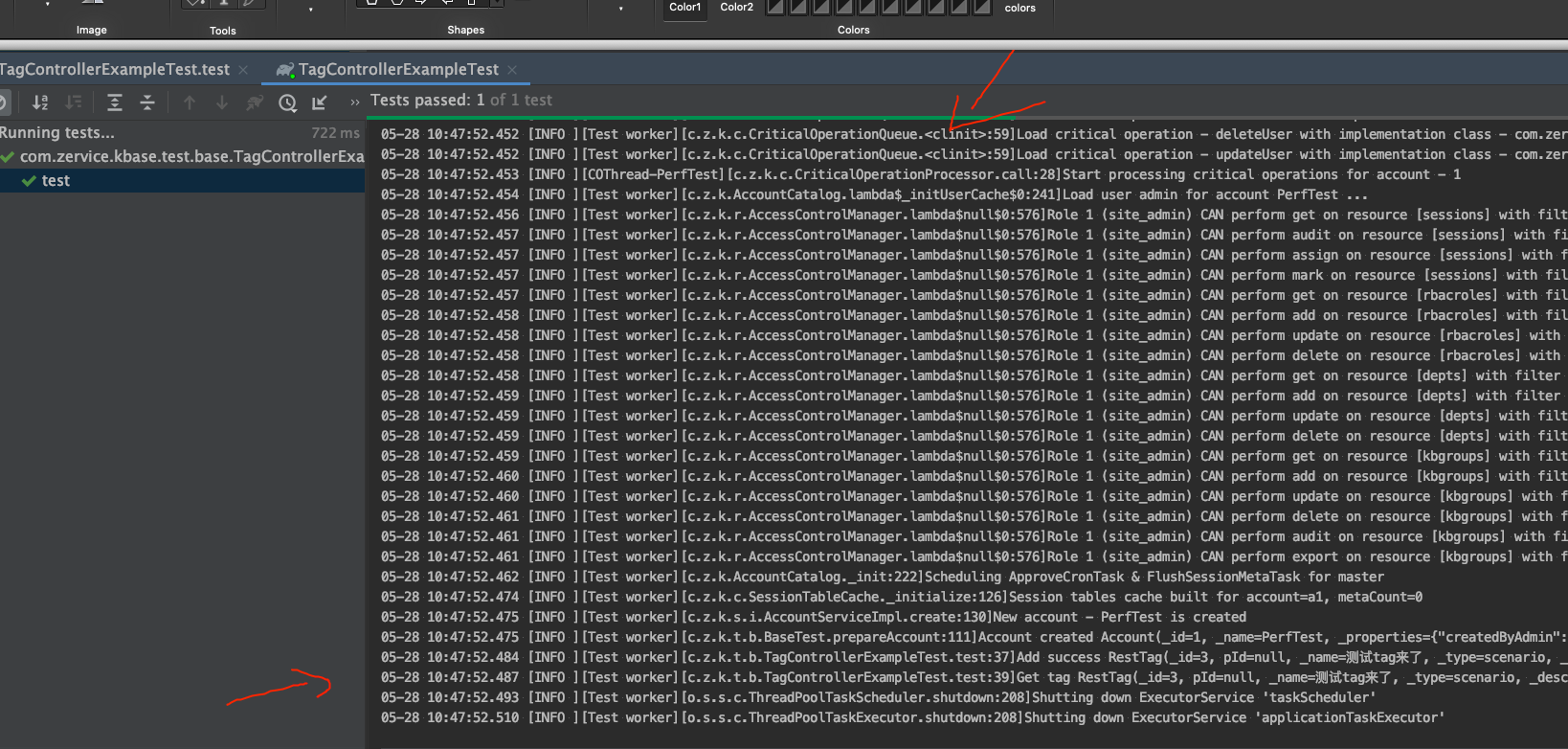Click 'perform get on resource [depts]' line

974,375
